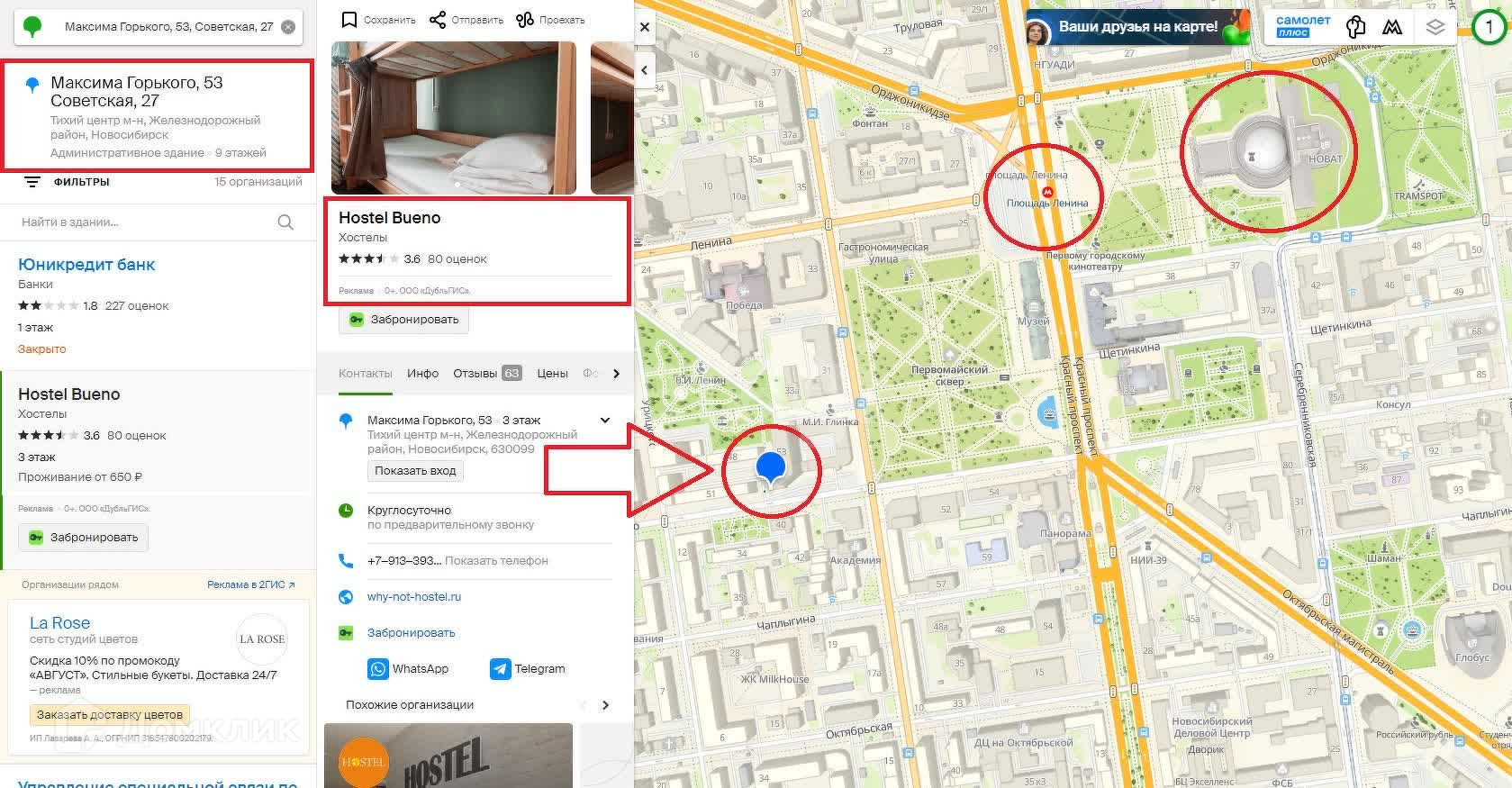Reveal the number via "Показать телефон"
Image resolution: width=1512 pixels, height=788 pixels.
click(x=496, y=561)
